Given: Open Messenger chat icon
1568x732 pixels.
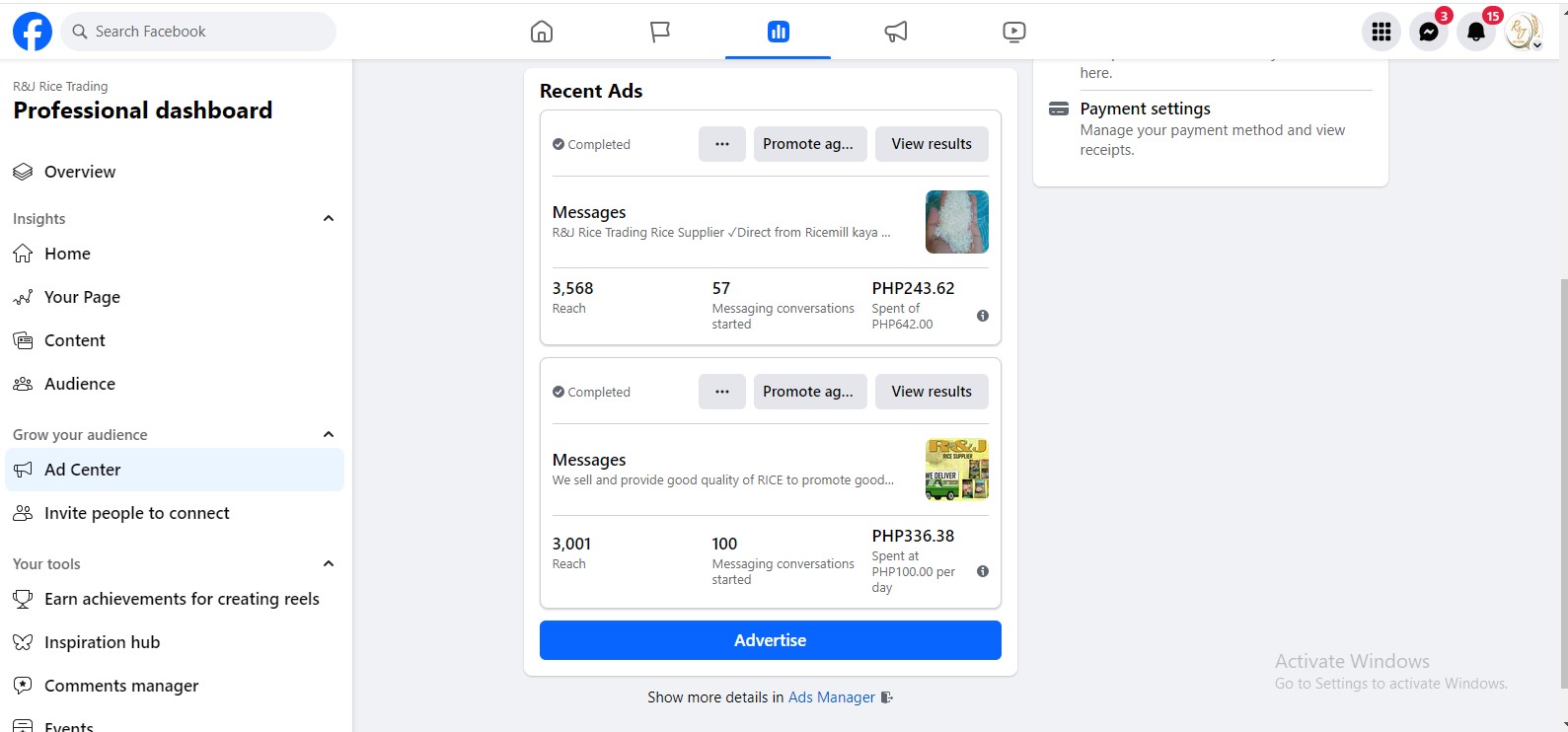Looking at the screenshot, I should click(1429, 32).
